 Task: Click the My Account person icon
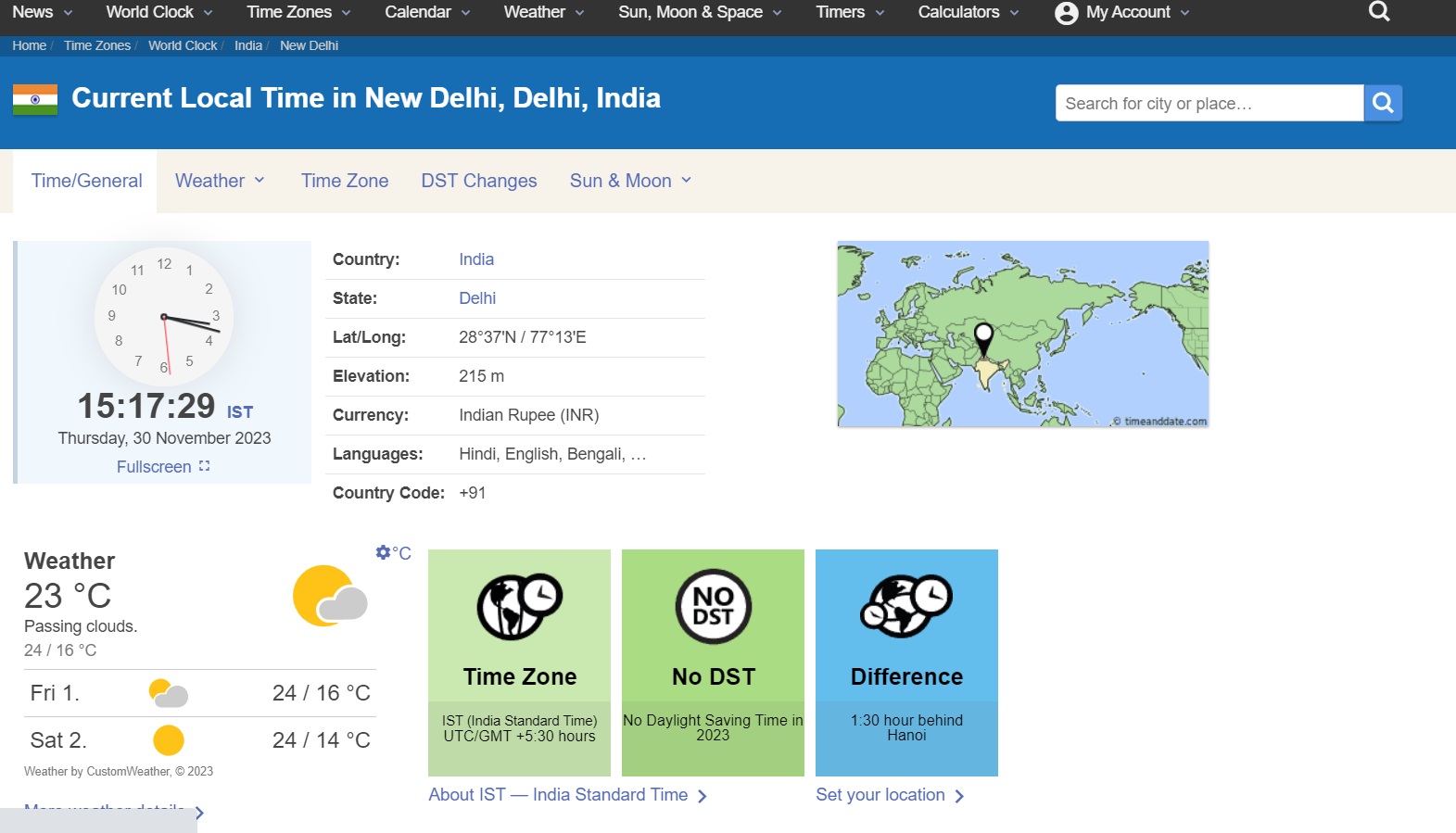(1066, 13)
